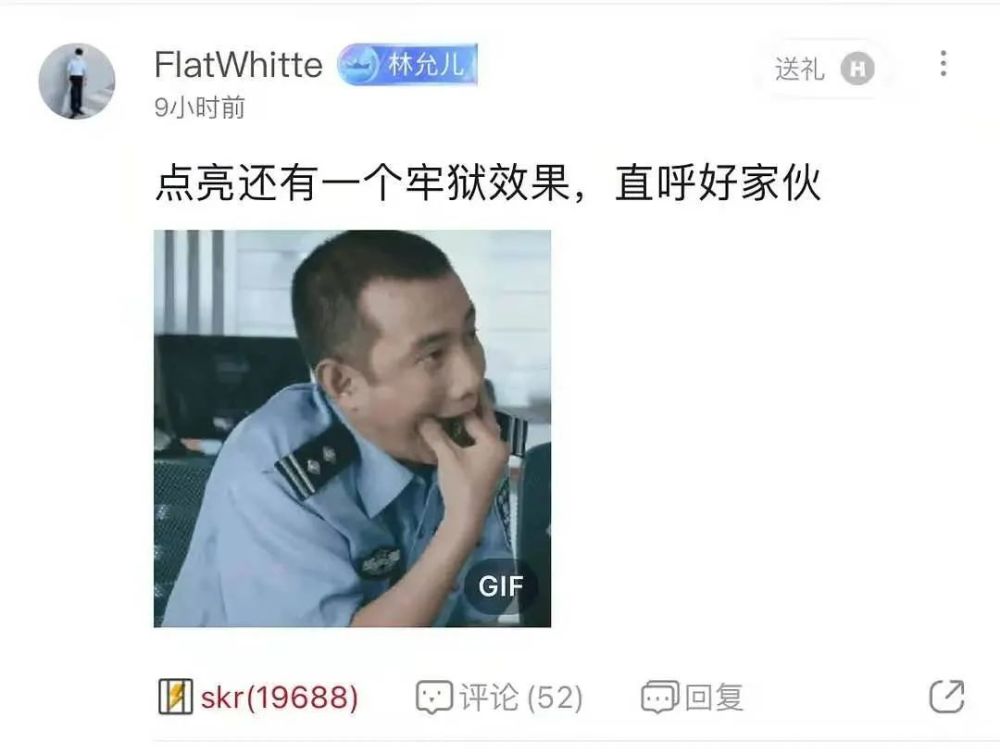Share the post with arrow icon
The height and width of the screenshot is (755, 1000).
(947, 696)
